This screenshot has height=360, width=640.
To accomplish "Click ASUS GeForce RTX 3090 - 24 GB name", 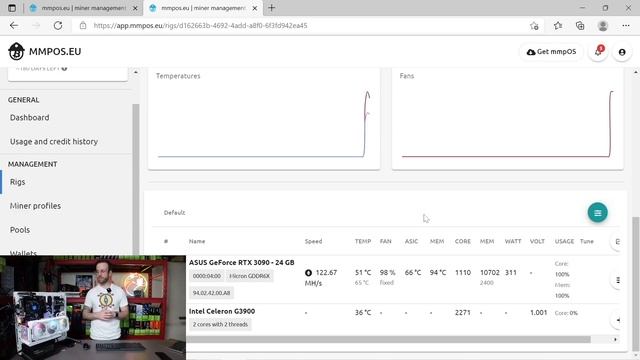I will tap(242, 262).
